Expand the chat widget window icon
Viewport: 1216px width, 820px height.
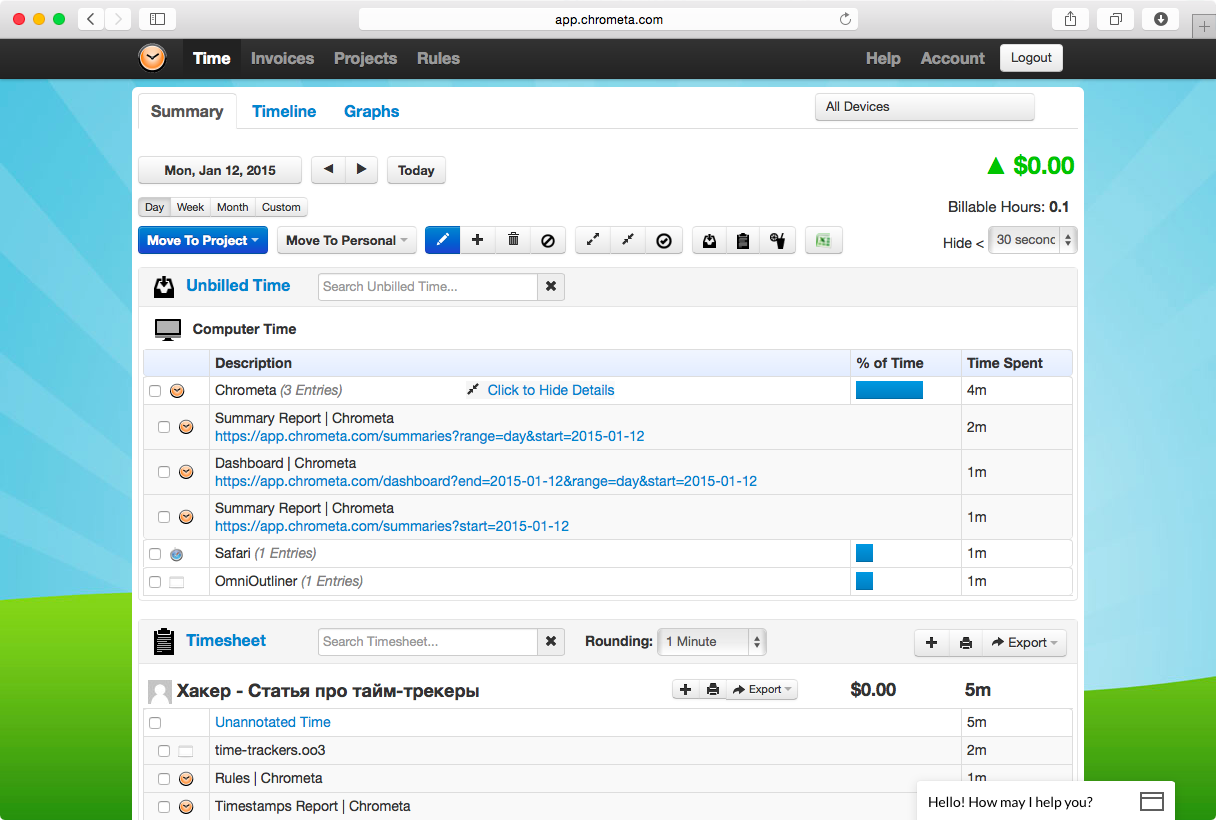(1152, 802)
